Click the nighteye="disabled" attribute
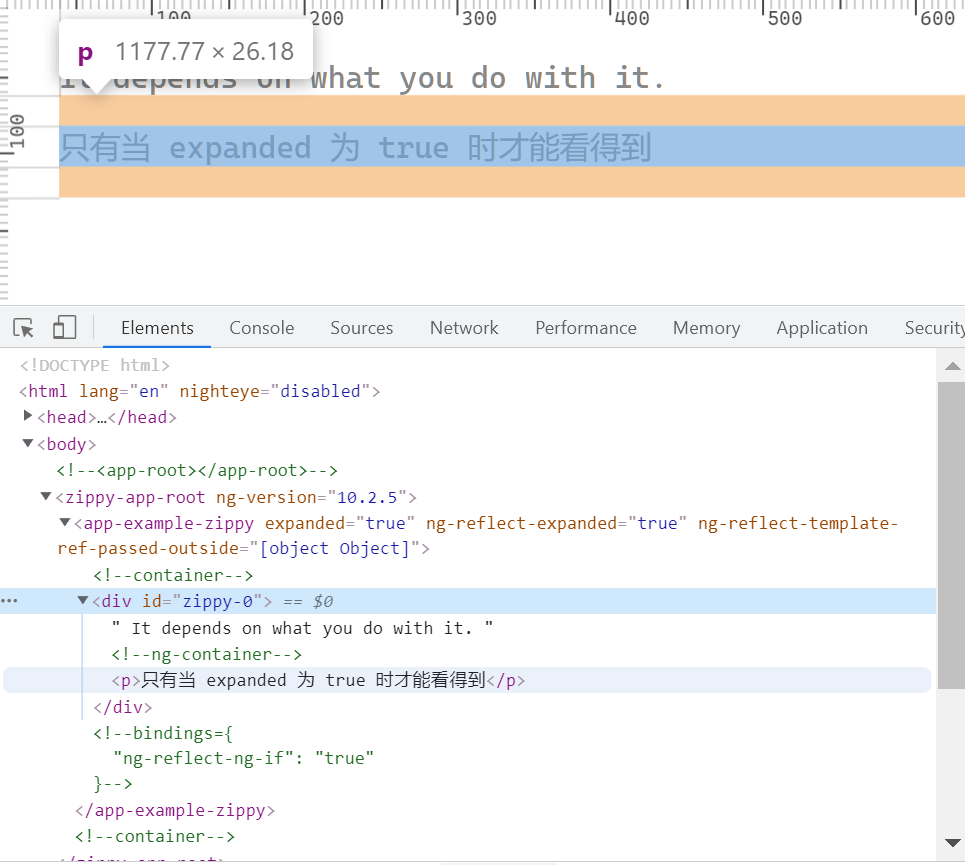 coord(274,391)
